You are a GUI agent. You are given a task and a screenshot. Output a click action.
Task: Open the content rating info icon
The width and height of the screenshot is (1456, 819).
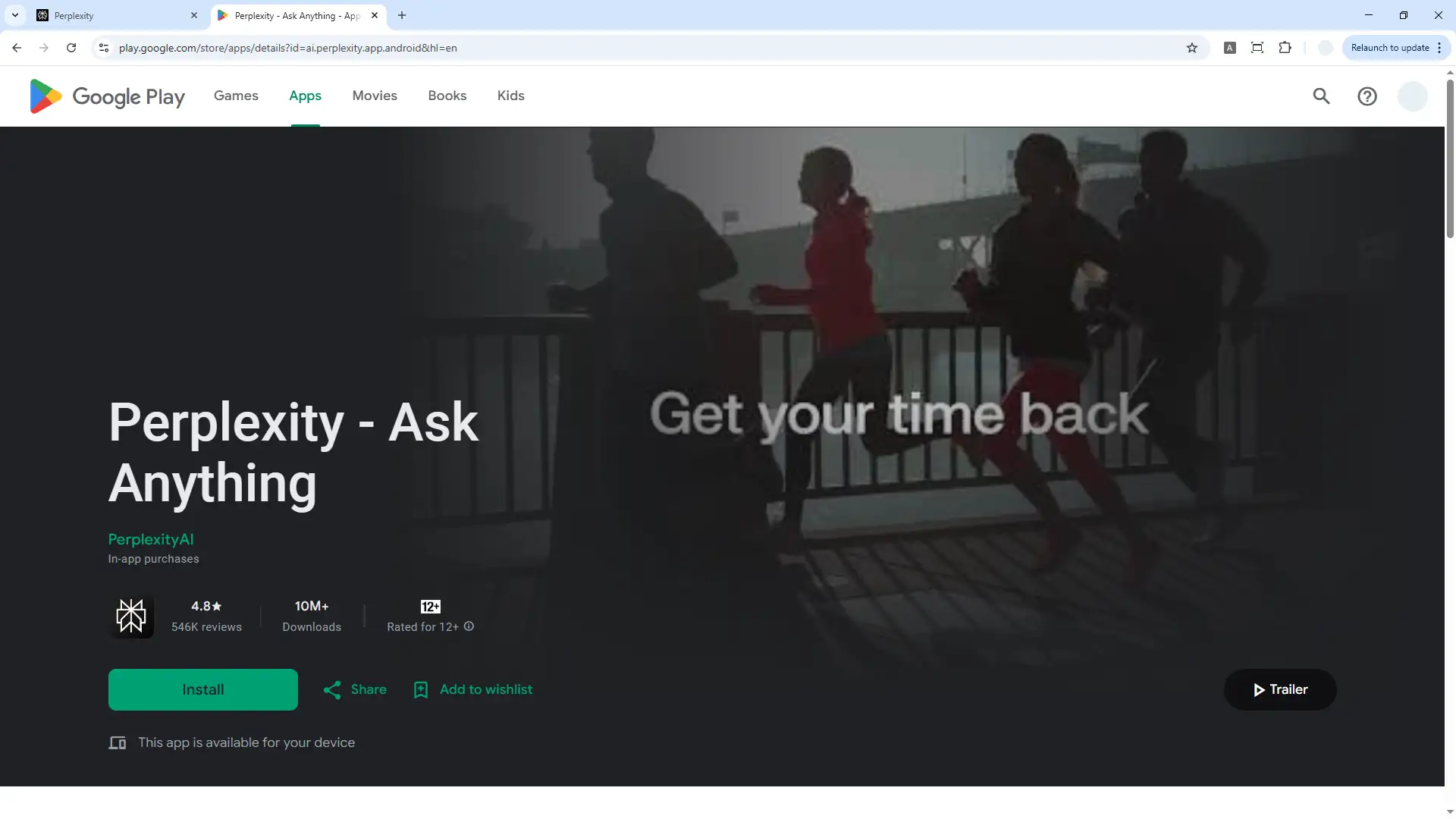coord(469,626)
